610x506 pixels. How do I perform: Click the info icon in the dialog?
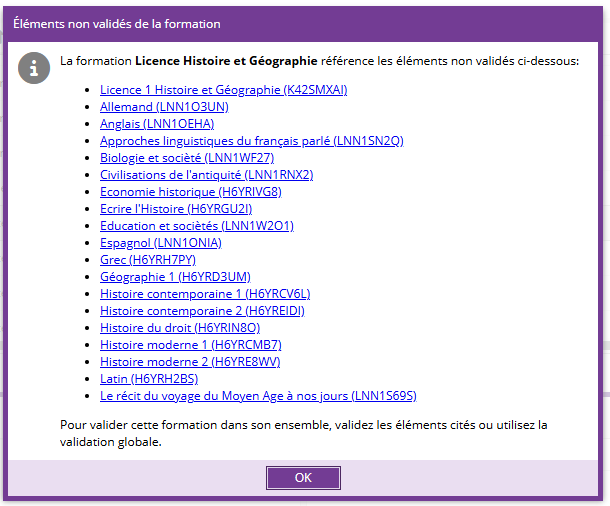34,67
